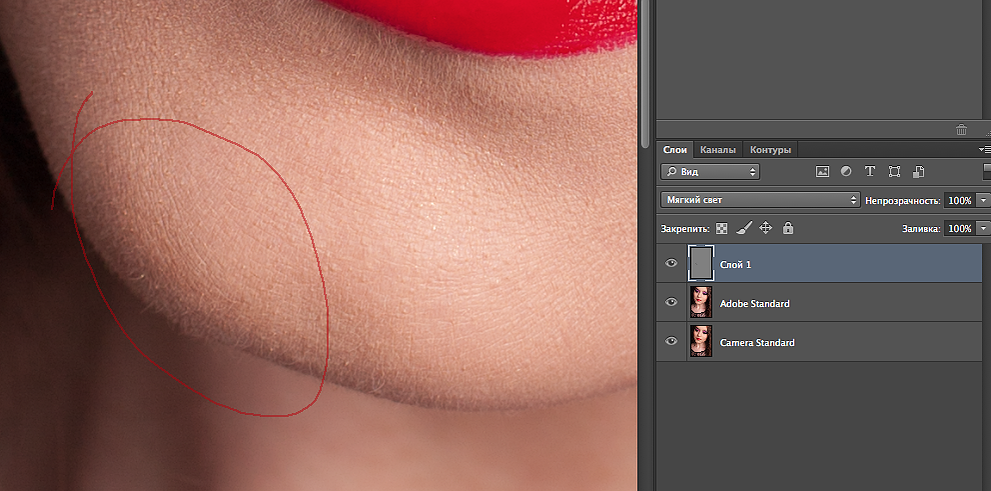991x491 pixels.
Task: Click the canvas vertical scrollbar handle
Action: tap(645, 74)
